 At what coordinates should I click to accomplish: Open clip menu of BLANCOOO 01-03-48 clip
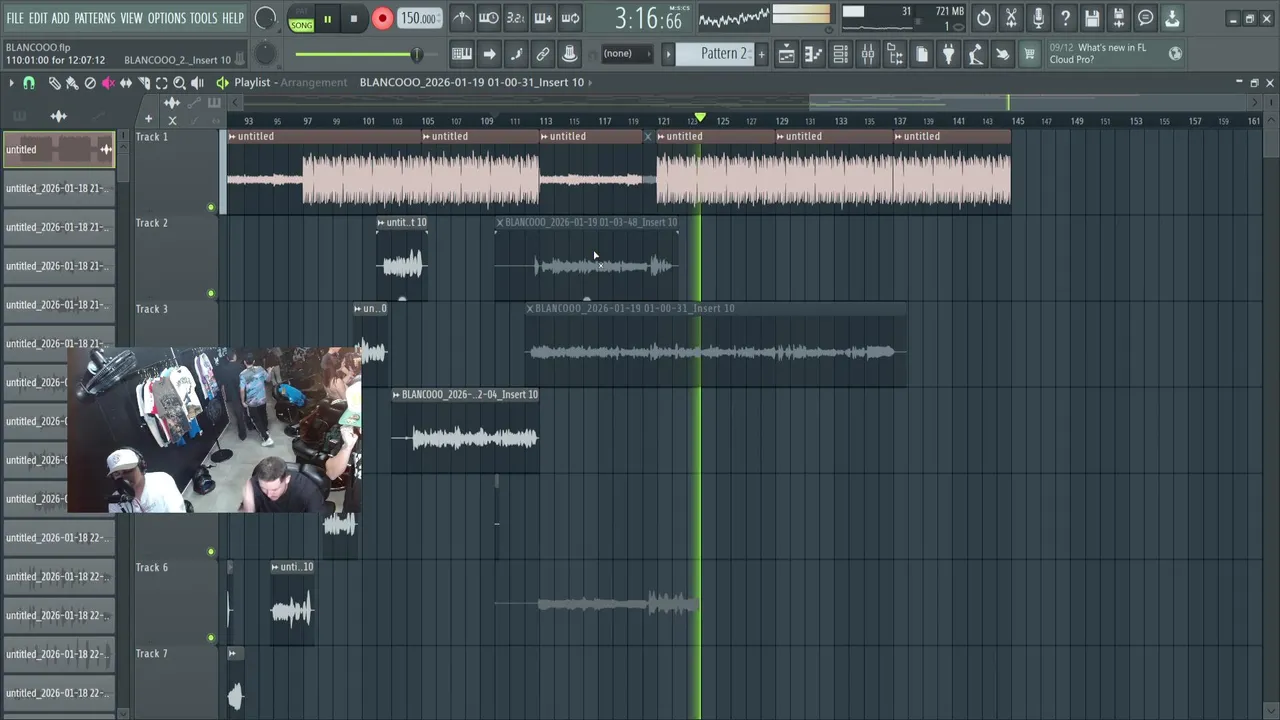pos(500,223)
